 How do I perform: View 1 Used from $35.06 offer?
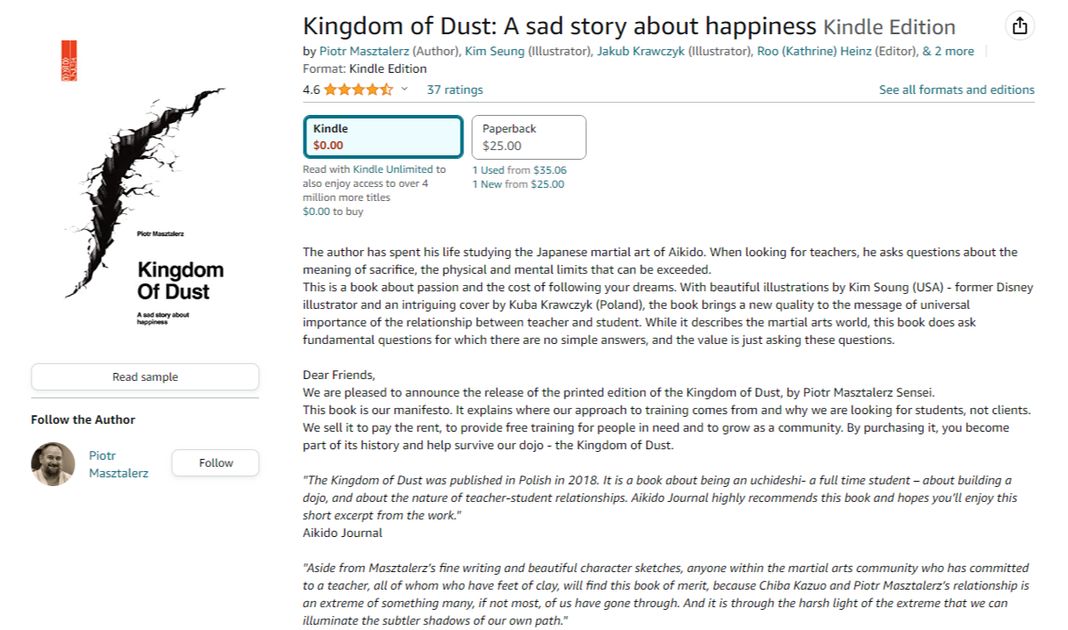(x=519, y=170)
